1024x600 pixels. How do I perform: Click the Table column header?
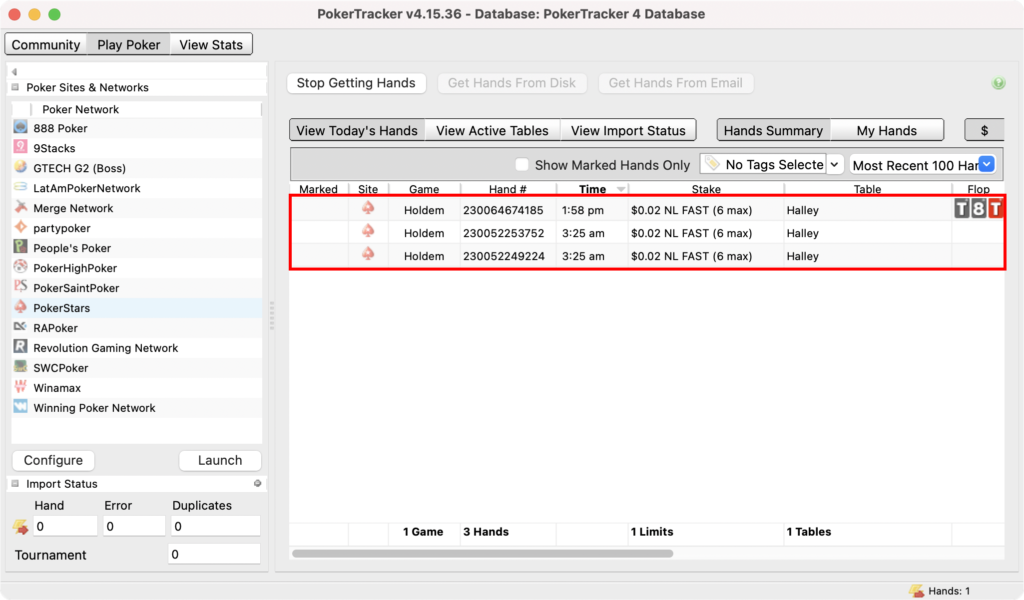867,189
